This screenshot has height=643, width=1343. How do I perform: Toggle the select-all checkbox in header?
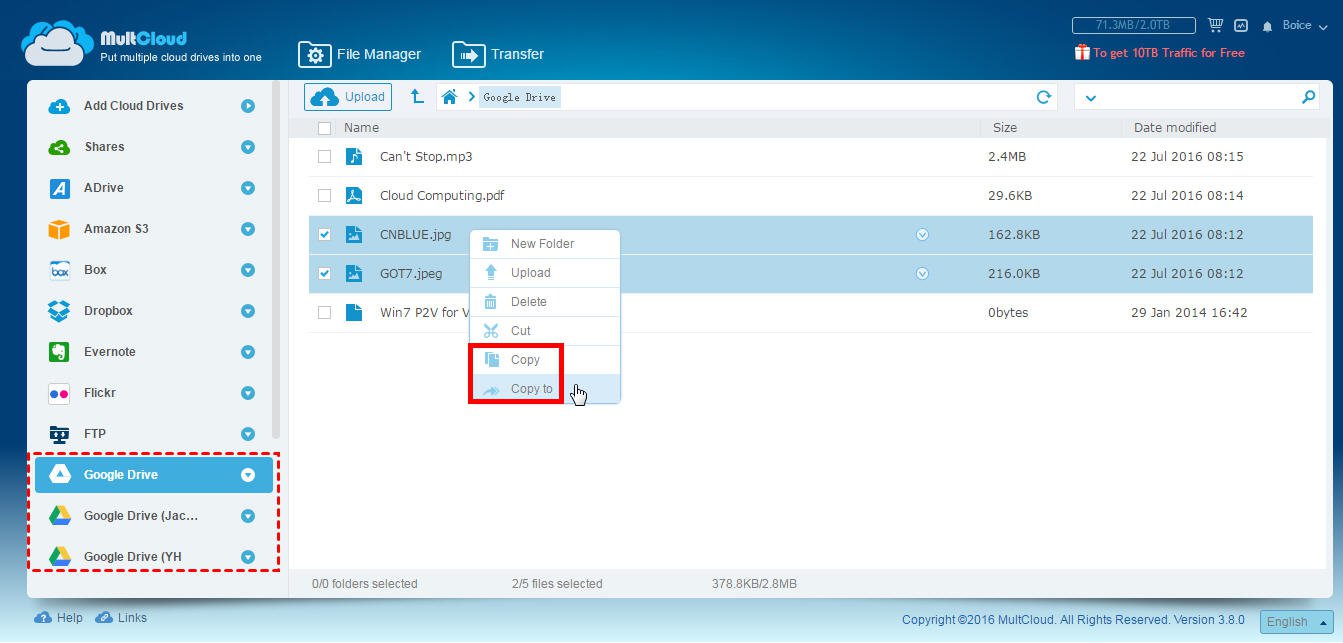[x=324, y=128]
